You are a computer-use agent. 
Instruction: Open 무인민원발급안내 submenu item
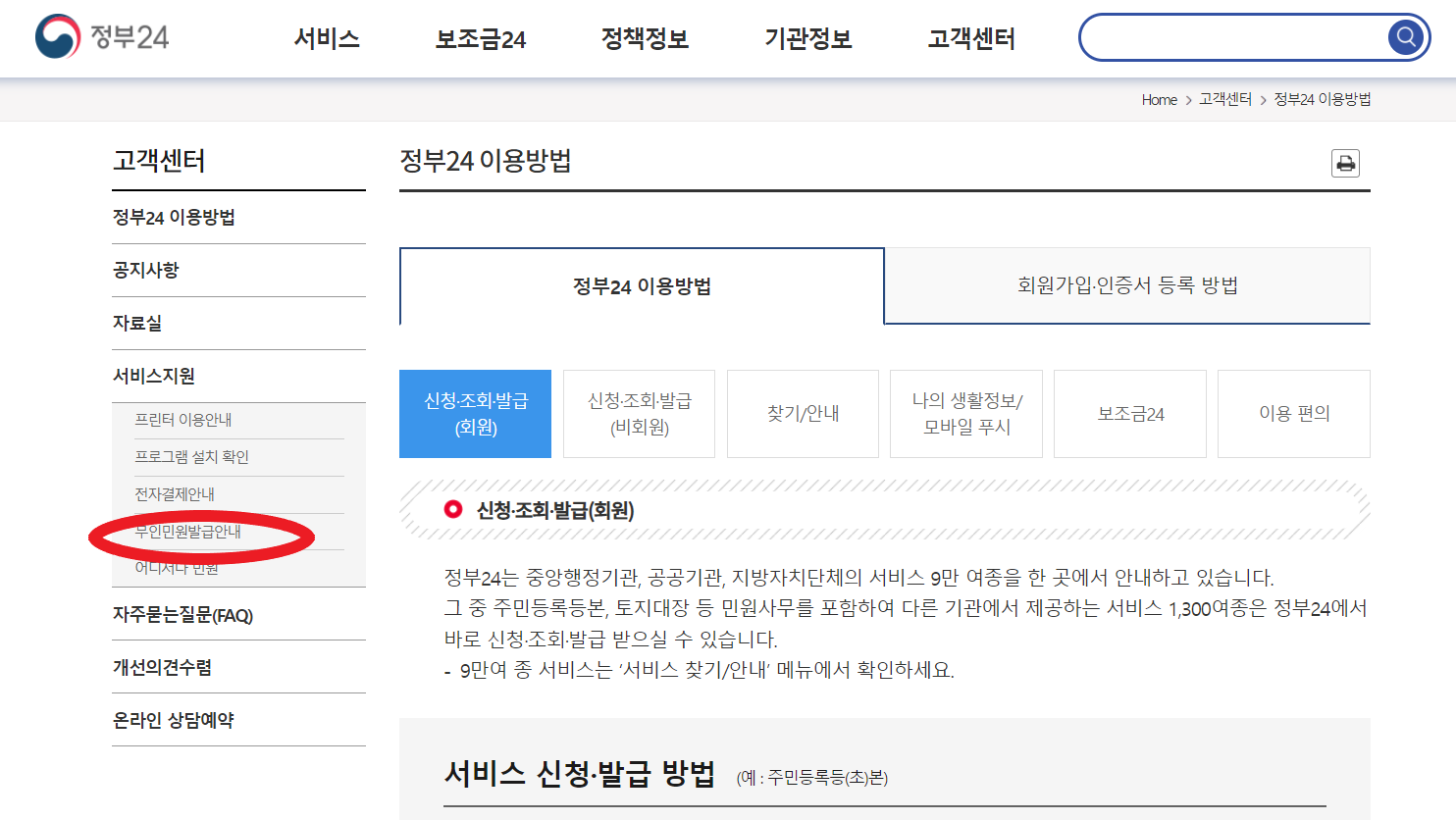pos(187,532)
